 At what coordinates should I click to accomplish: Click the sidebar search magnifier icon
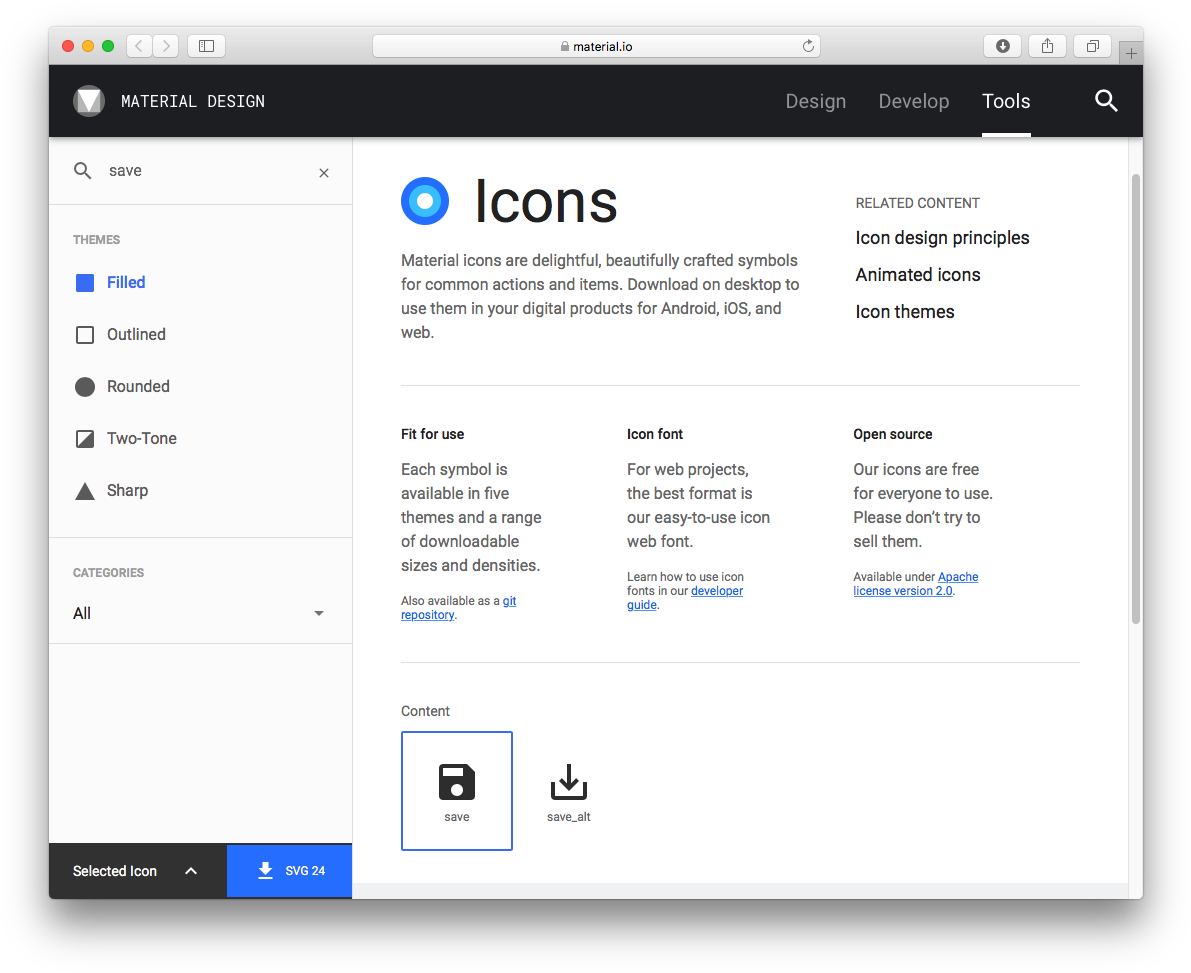coord(82,171)
